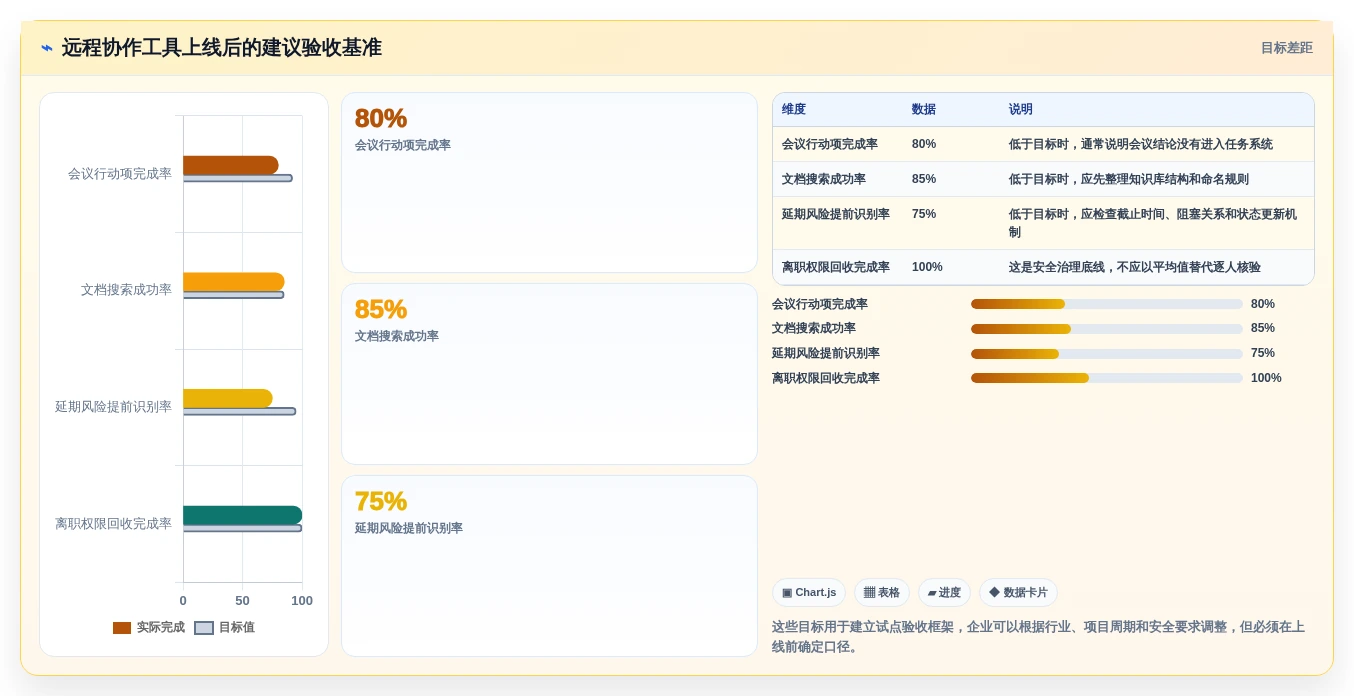Click the 100% label beside the last progress bar
Viewport: 1354px width, 696px height.
pos(1266,378)
